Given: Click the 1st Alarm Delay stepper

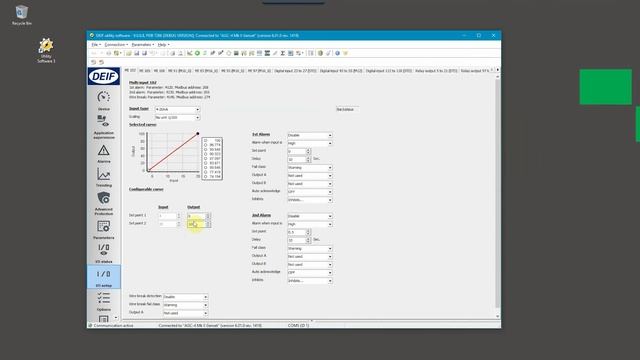Looking at the screenshot, I should click(309, 160).
